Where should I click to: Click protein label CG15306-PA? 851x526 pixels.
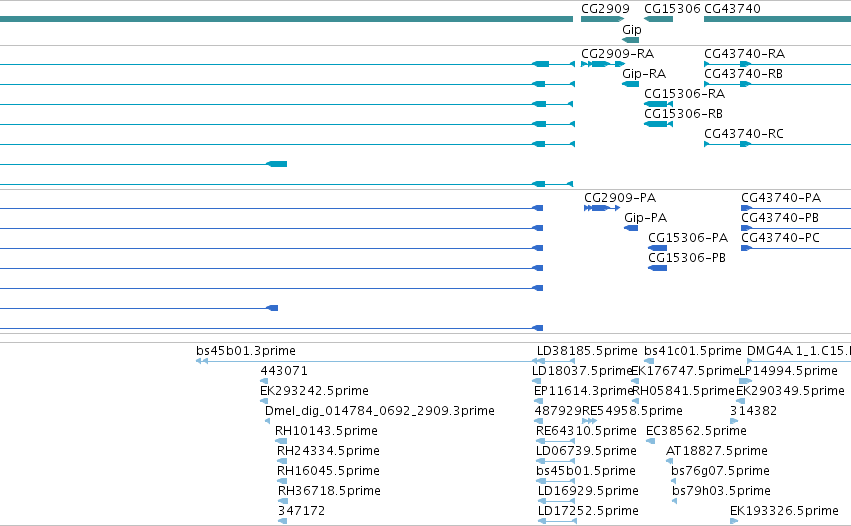688,238
